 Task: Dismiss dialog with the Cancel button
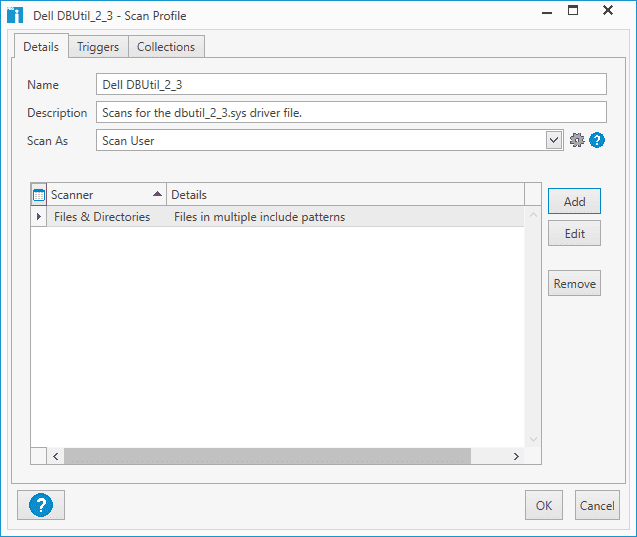pyautogui.click(x=597, y=505)
